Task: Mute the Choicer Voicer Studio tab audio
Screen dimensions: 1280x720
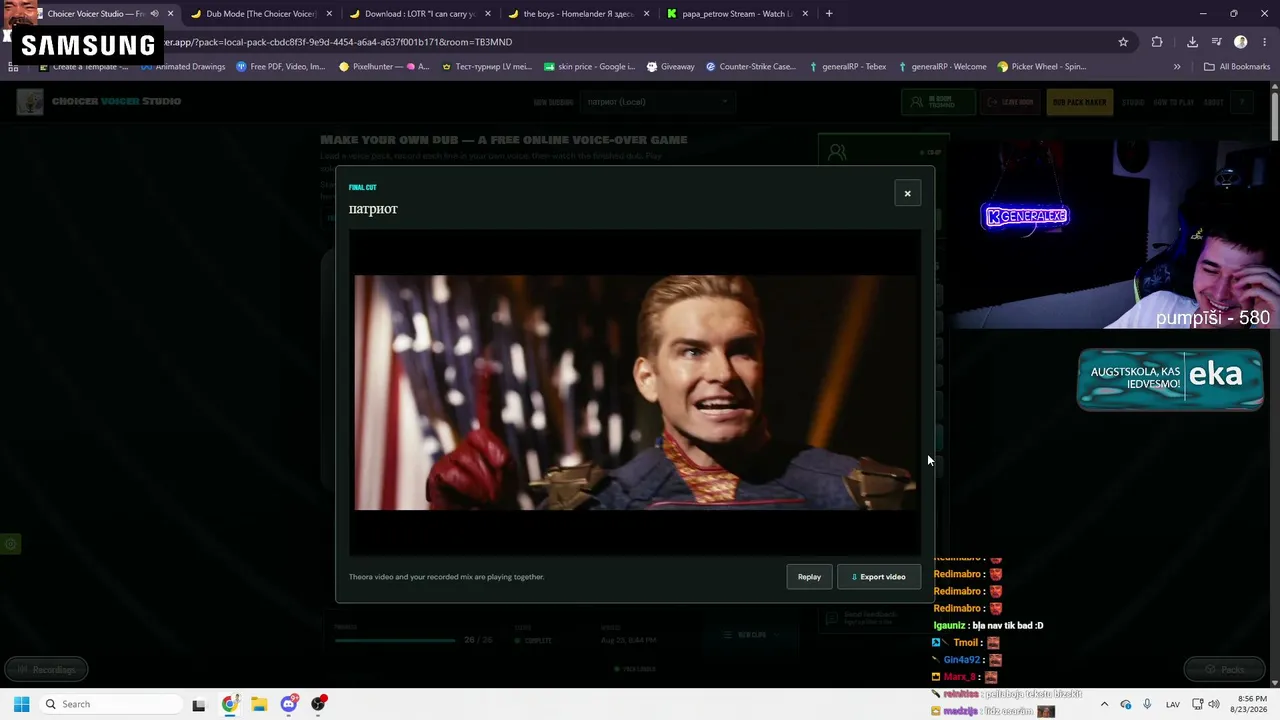Action: [x=154, y=14]
